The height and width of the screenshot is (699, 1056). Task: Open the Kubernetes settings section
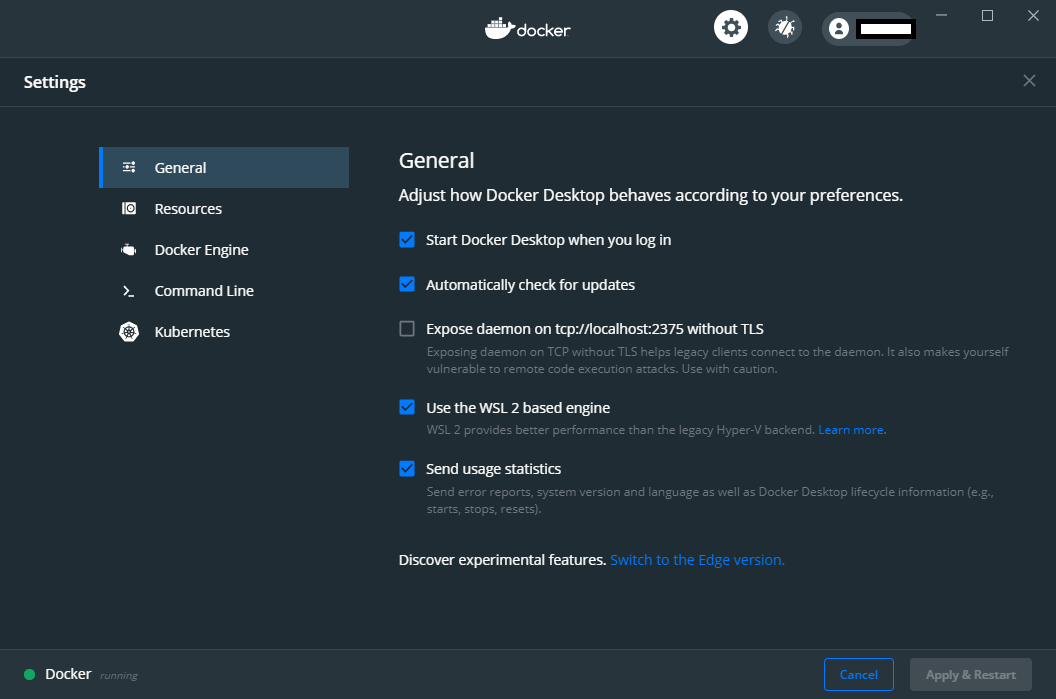pyautogui.click(x=224, y=332)
